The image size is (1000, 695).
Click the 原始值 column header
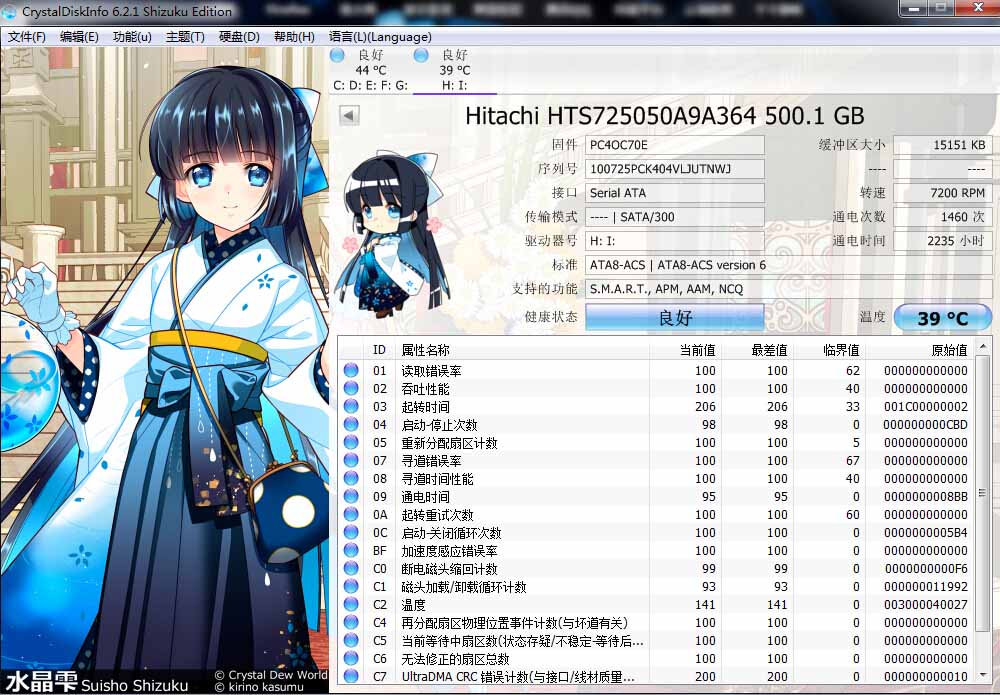point(947,350)
